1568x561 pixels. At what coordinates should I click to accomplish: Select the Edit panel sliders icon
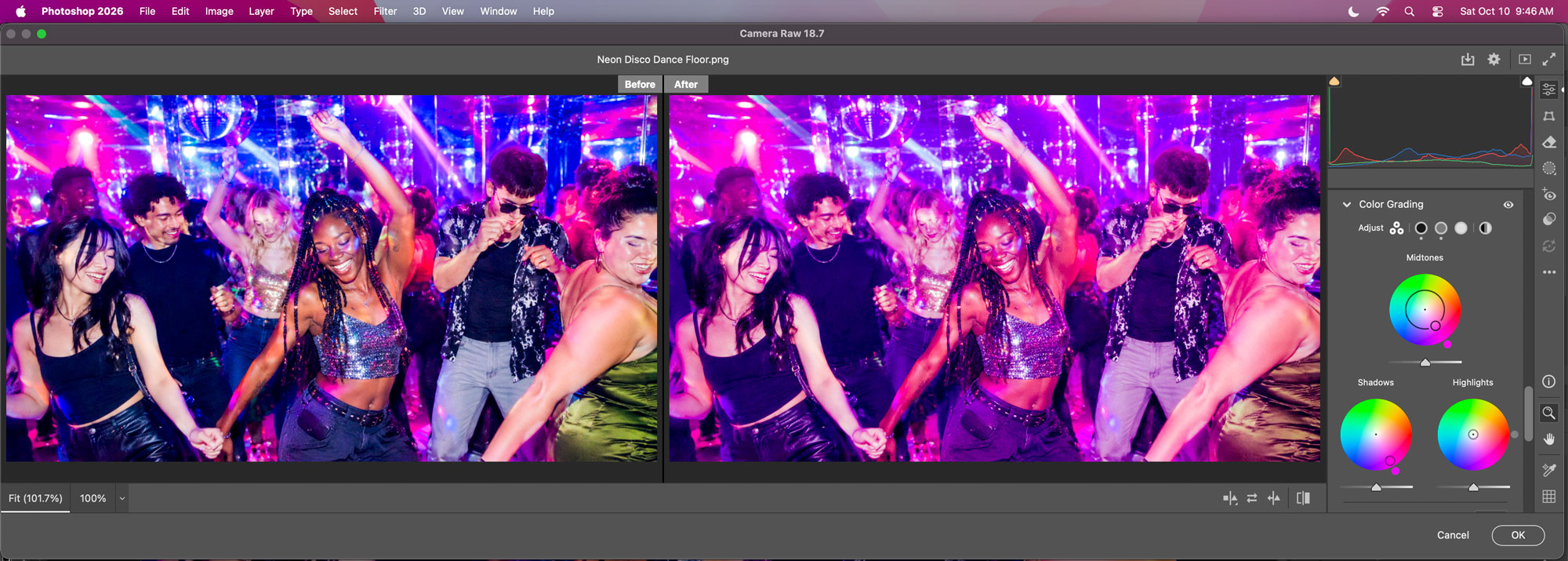pyautogui.click(x=1549, y=89)
